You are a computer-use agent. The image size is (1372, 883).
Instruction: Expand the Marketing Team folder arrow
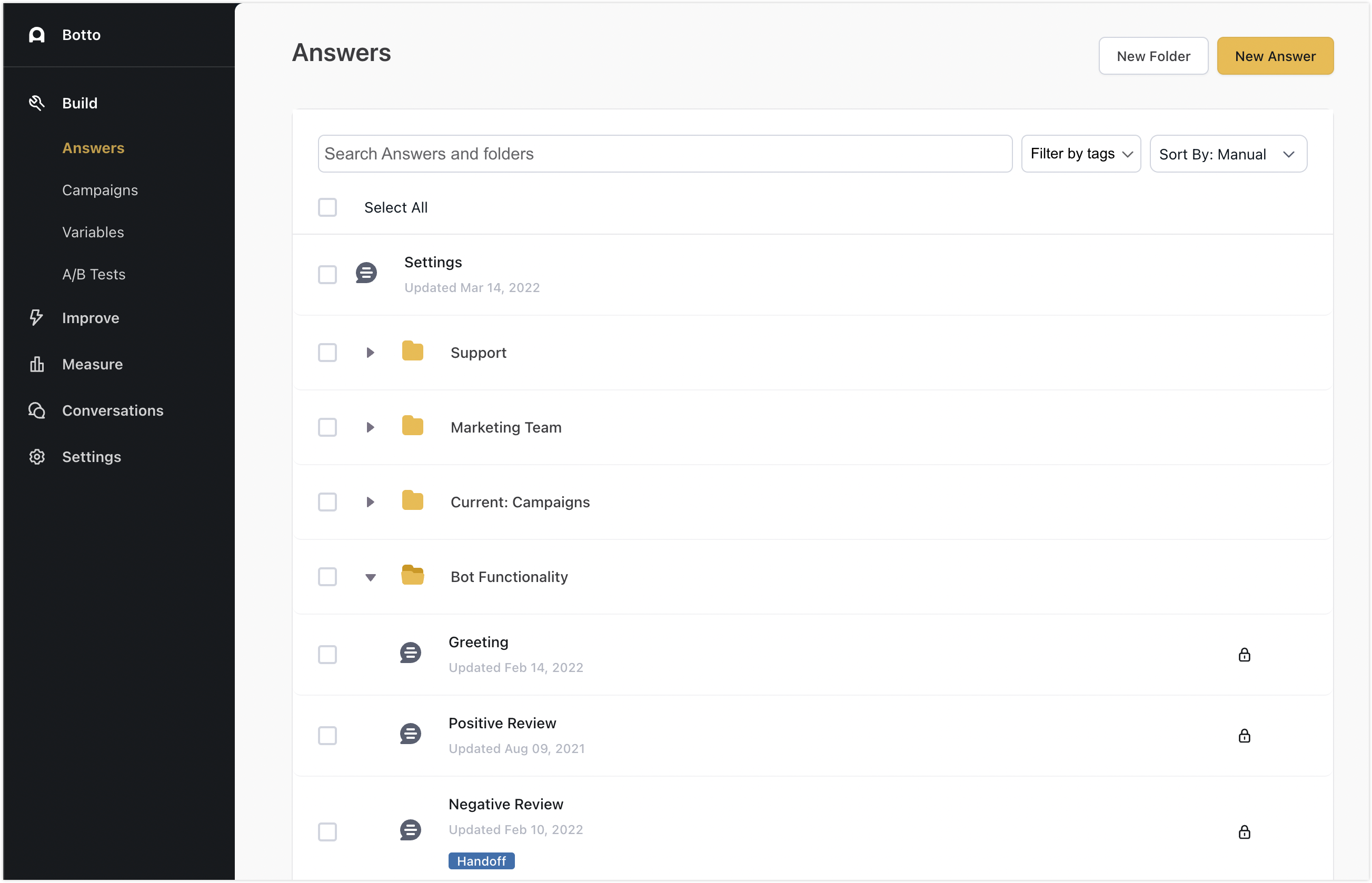[x=370, y=428]
